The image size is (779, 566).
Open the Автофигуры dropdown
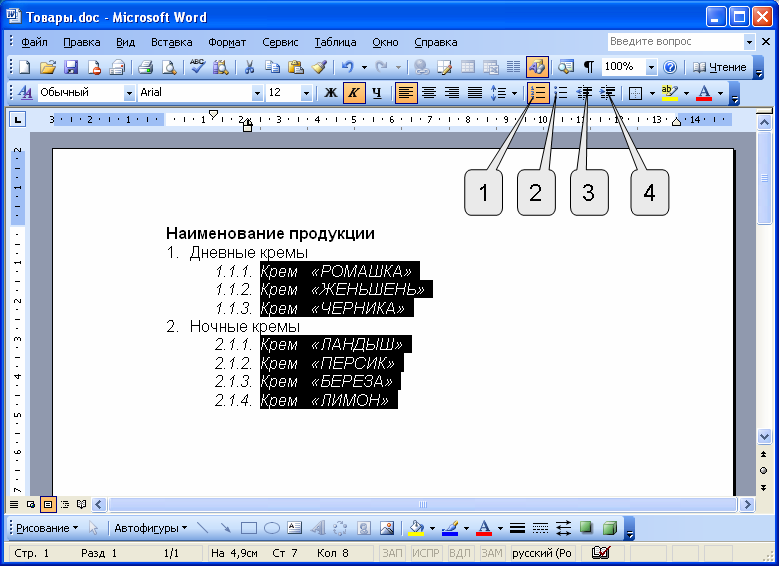click(151, 528)
